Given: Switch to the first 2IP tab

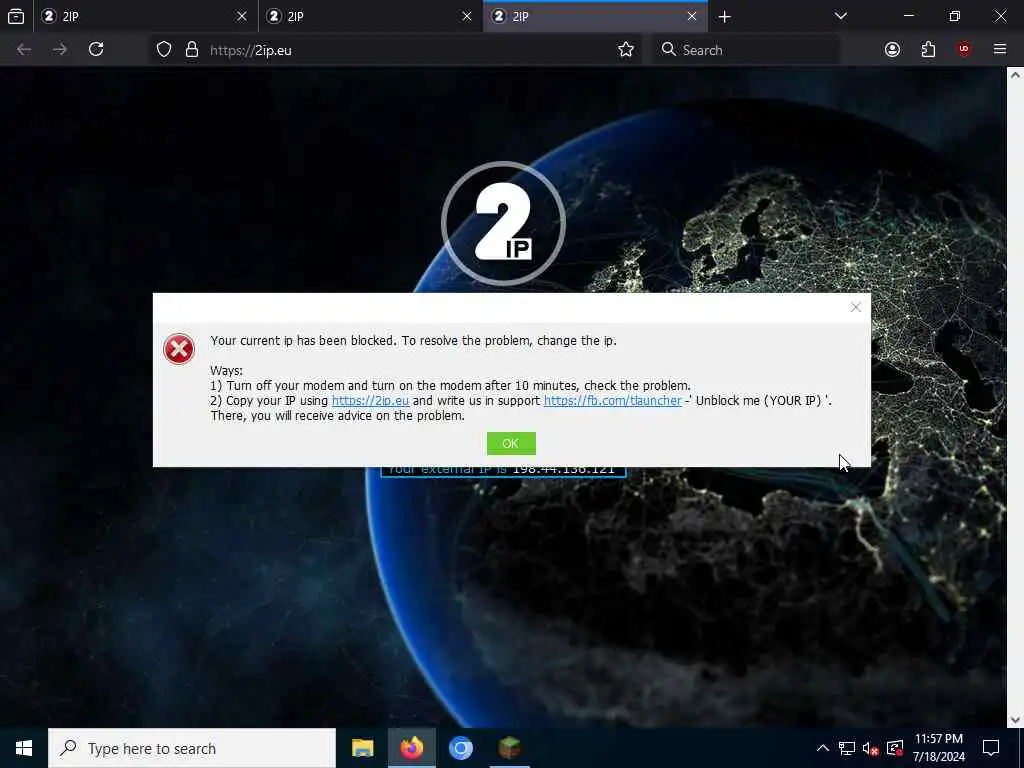Looking at the screenshot, I should [145, 16].
